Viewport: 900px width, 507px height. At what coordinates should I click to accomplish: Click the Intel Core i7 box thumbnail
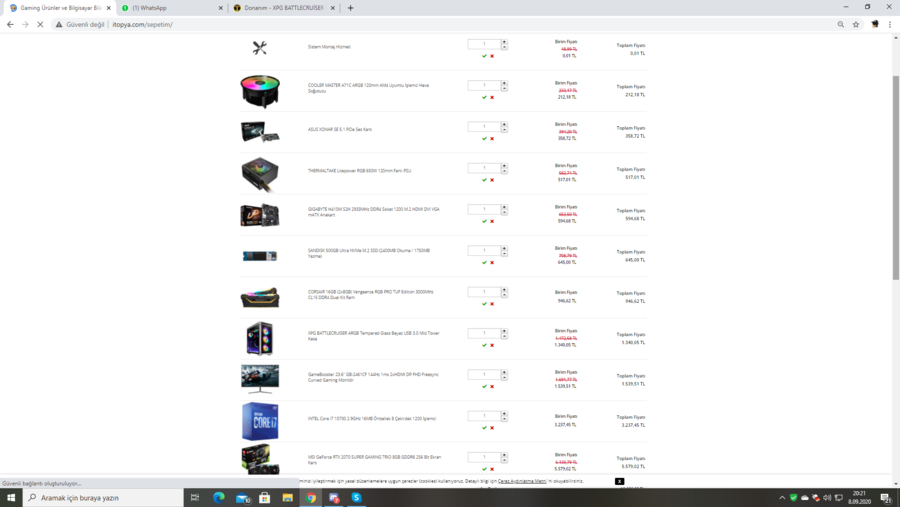point(260,421)
